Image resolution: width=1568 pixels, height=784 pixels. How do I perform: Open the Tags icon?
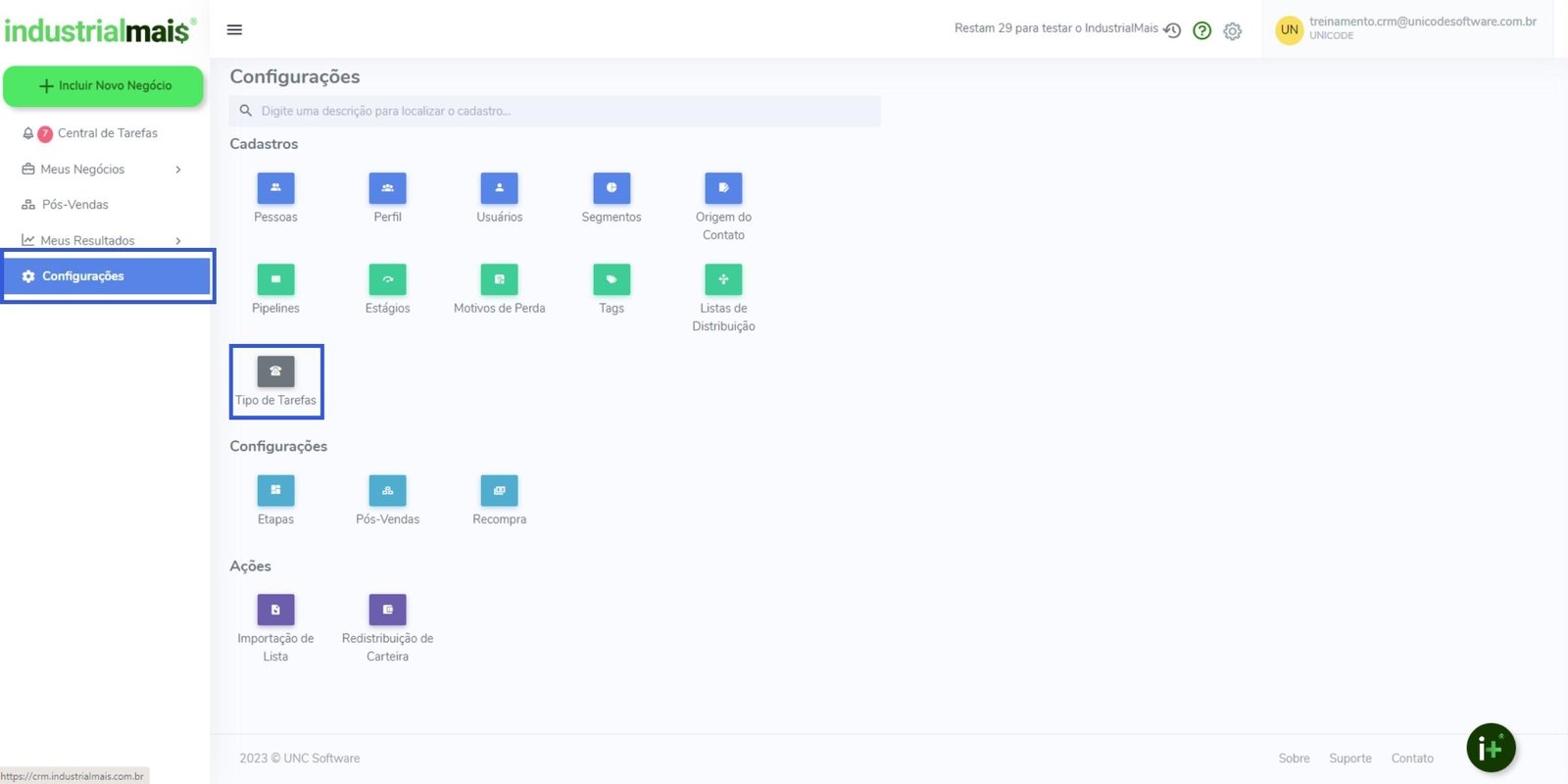click(611, 279)
